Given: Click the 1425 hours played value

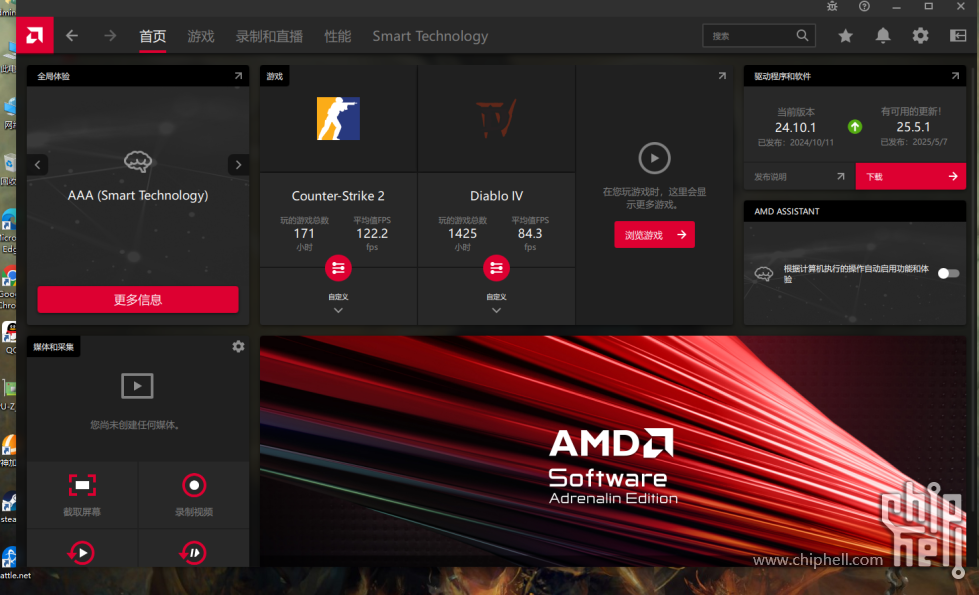Looking at the screenshot, I should click(463, 234).
